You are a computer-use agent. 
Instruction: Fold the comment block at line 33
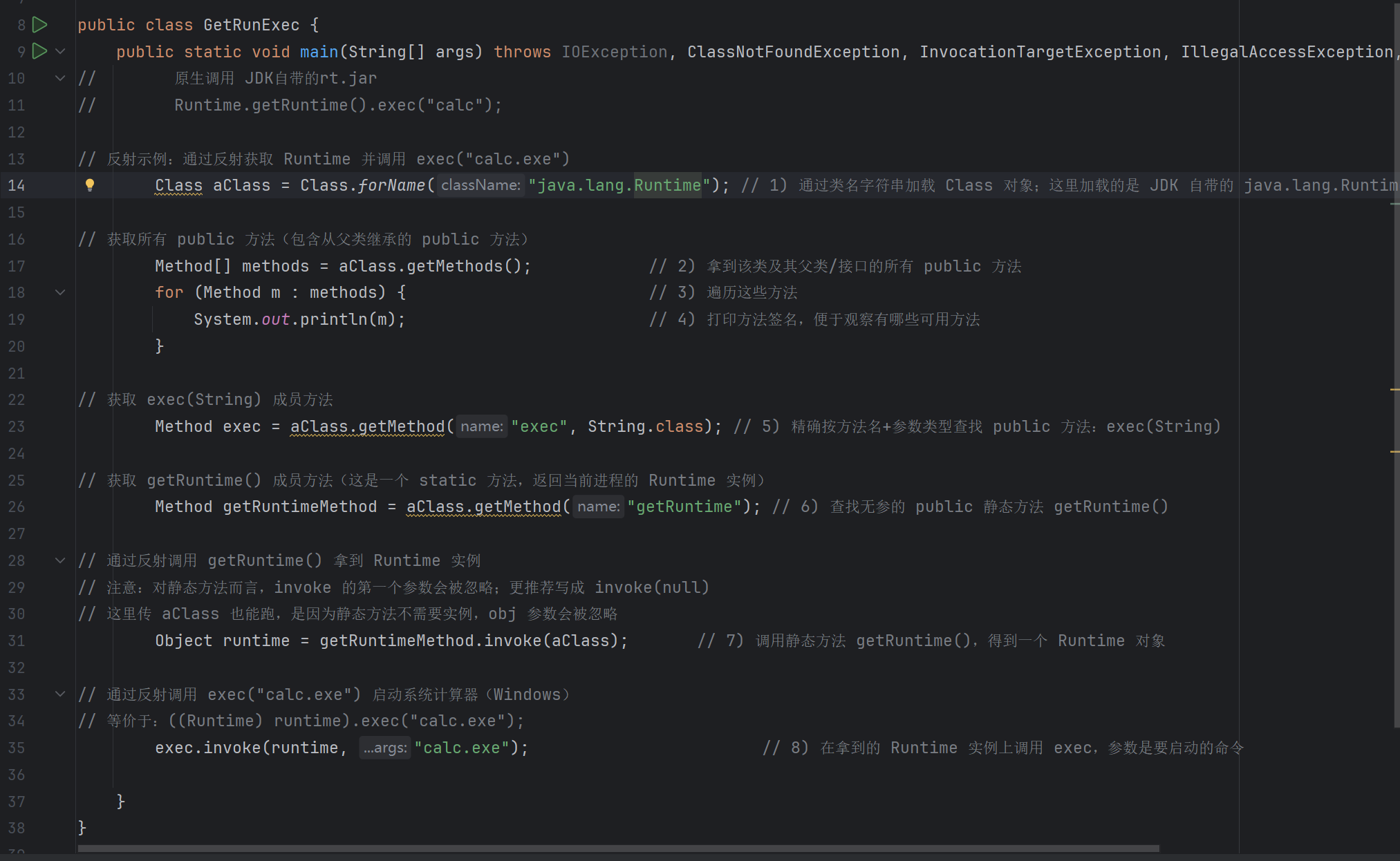click(x=60, y=694)
